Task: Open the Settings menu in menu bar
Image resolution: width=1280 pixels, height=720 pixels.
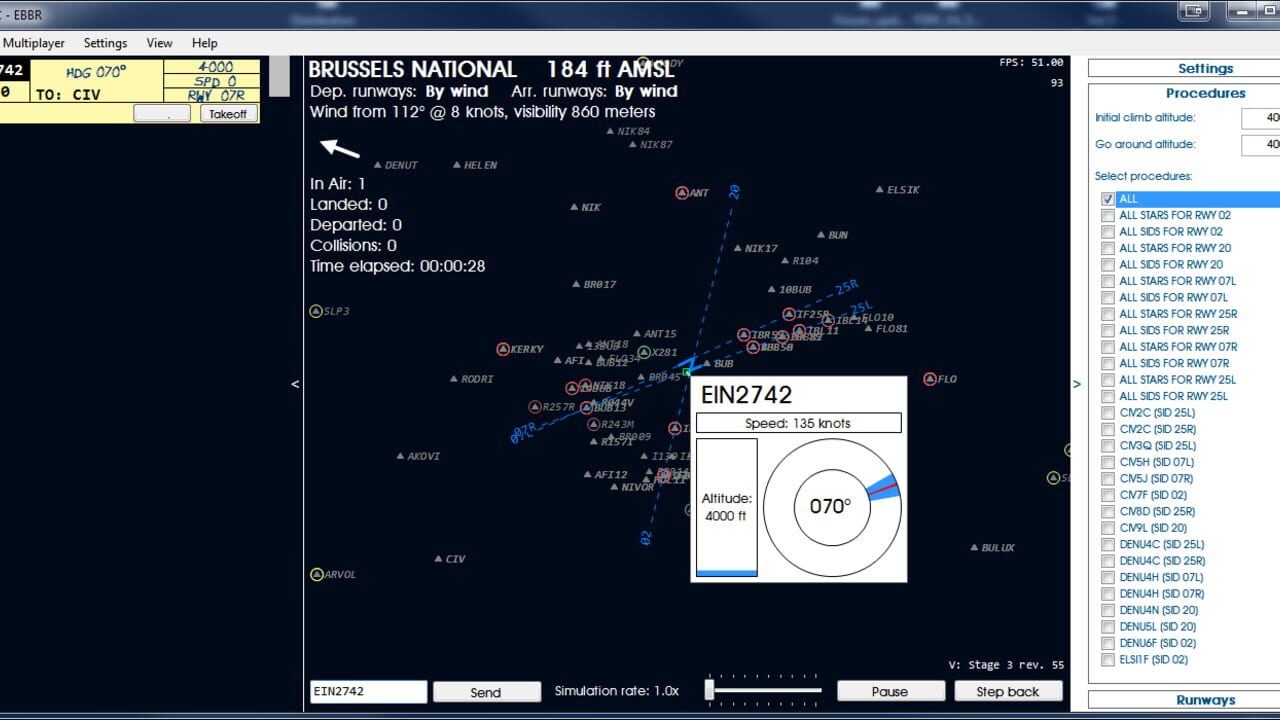Action: (105, 43)
